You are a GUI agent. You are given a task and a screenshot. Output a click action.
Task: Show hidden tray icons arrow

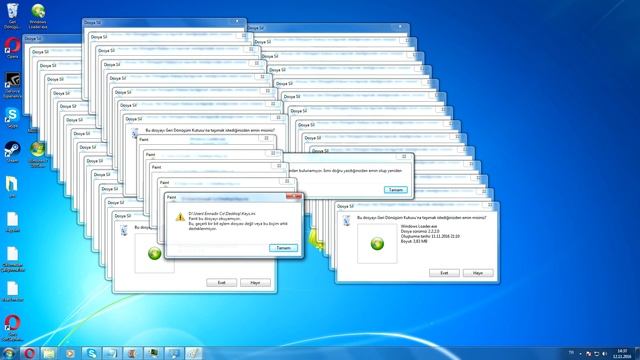580,353
